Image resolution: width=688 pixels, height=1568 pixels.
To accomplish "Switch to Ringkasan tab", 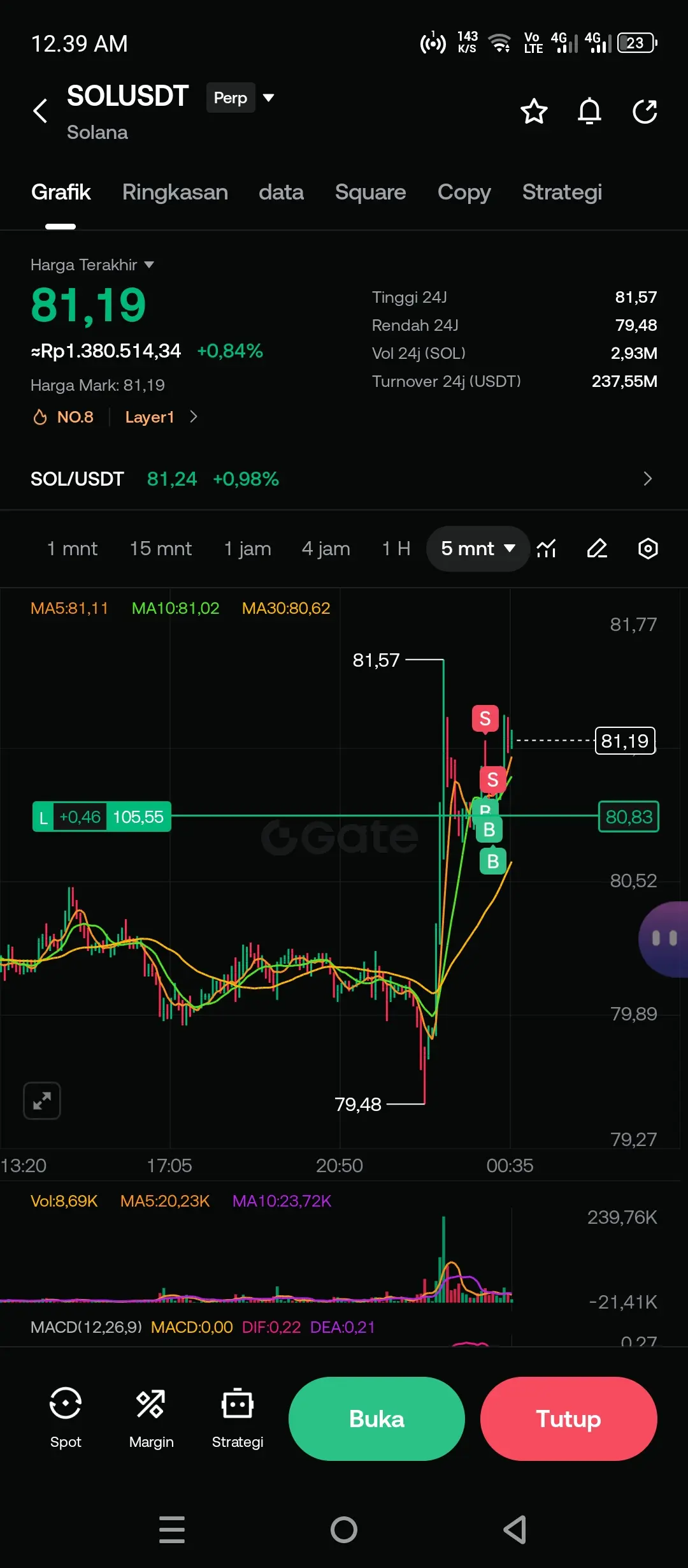I will coord(175,192).
